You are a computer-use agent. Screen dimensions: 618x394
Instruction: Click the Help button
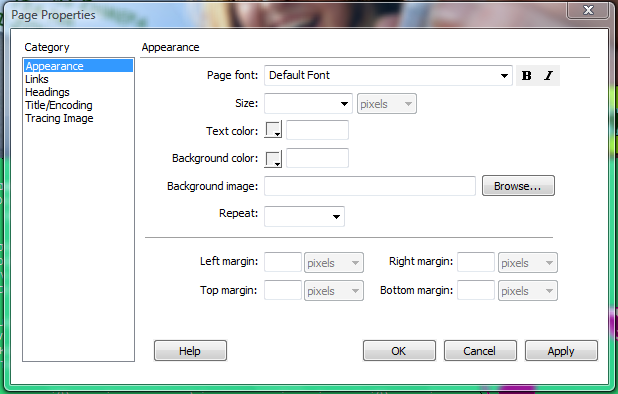point(190,351)
